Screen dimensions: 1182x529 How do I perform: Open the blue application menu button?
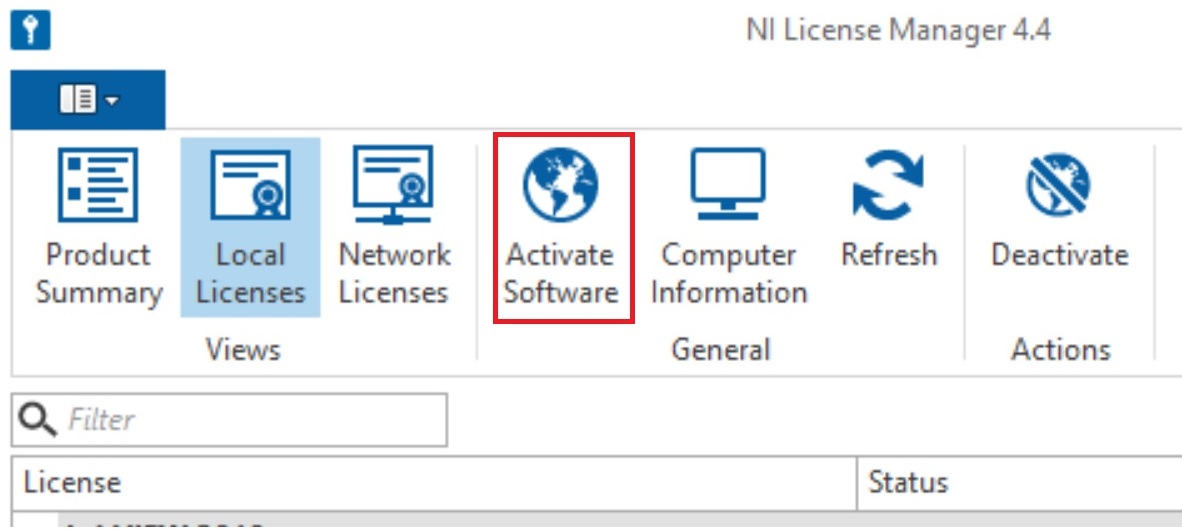click(87, 99)
